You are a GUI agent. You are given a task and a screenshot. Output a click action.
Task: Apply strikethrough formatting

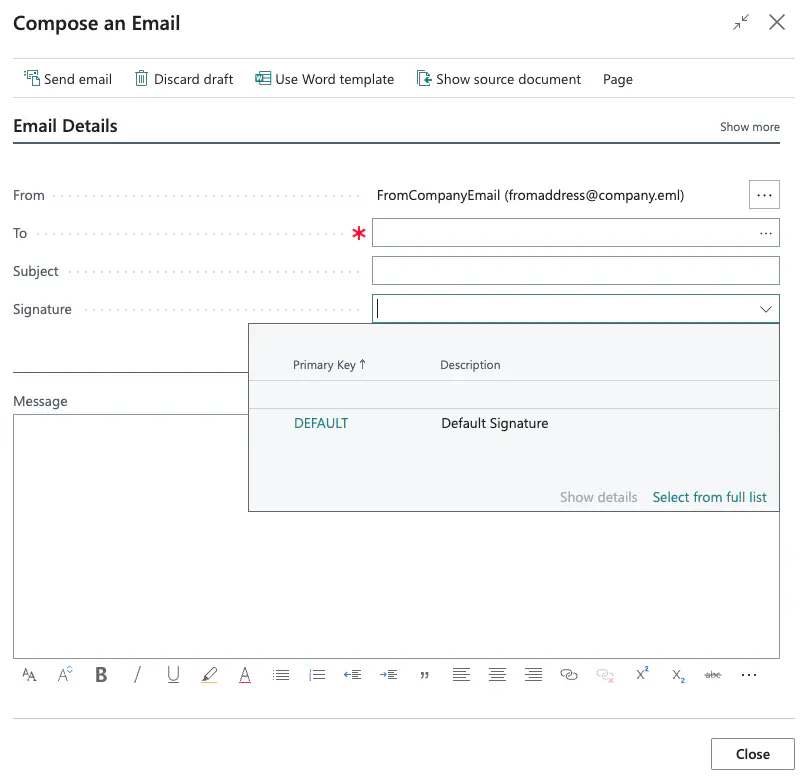pyautogui.click(x=713, y=675)
